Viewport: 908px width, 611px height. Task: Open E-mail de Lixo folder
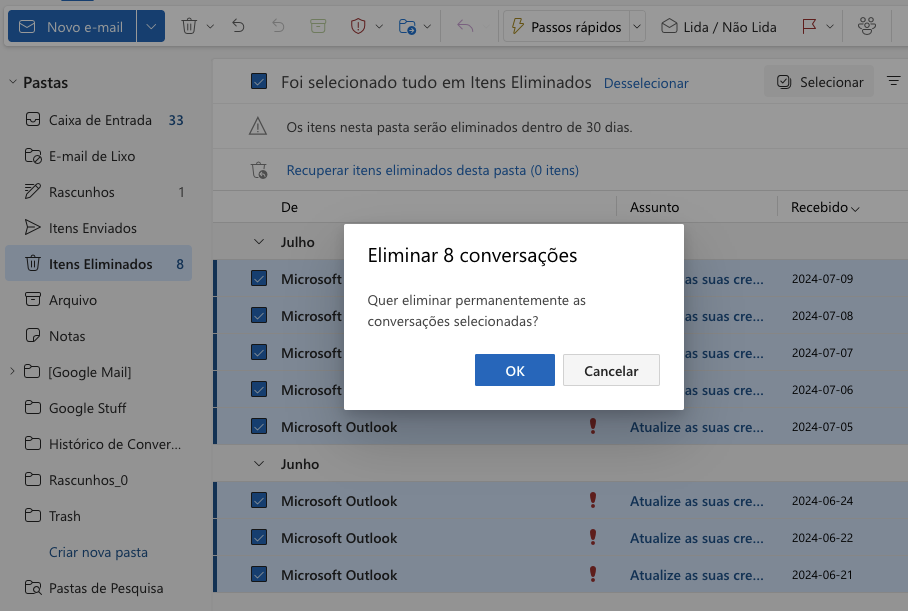tap(98, 156)
